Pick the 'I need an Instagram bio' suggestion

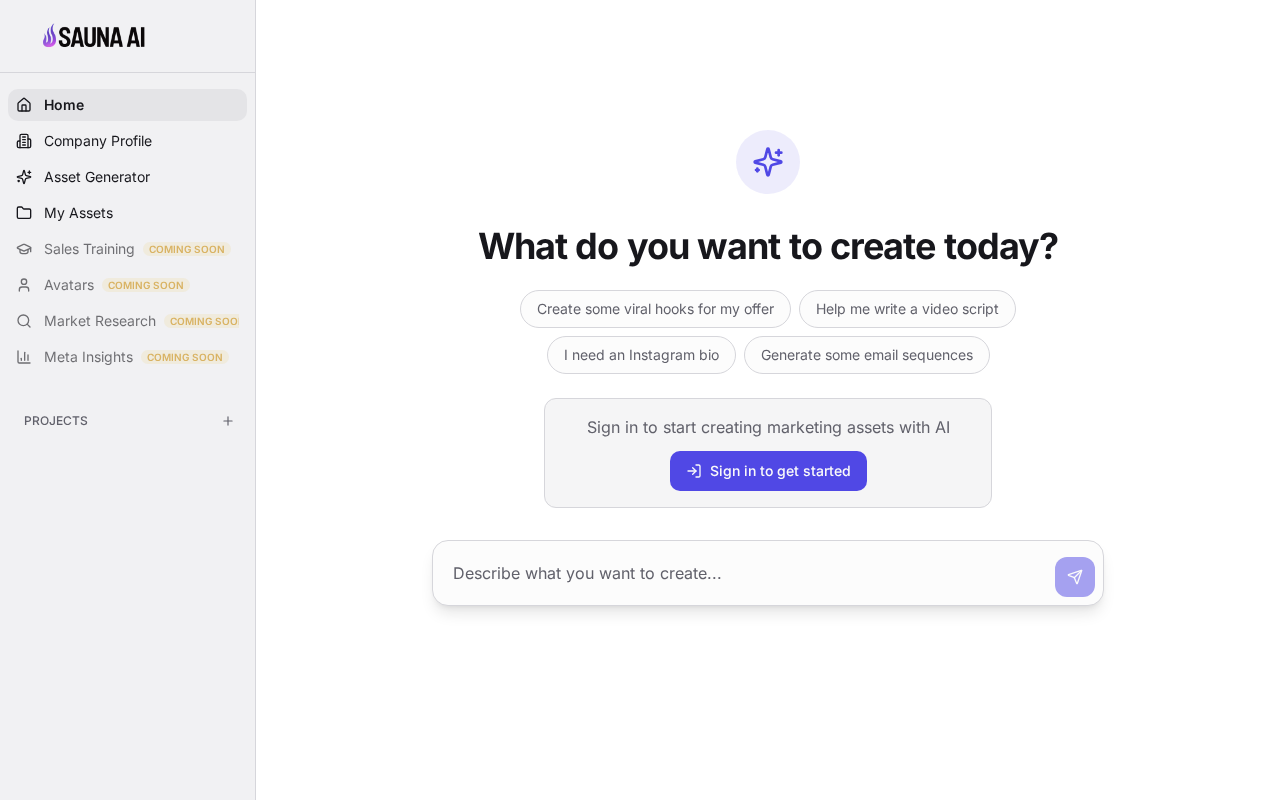641,355
